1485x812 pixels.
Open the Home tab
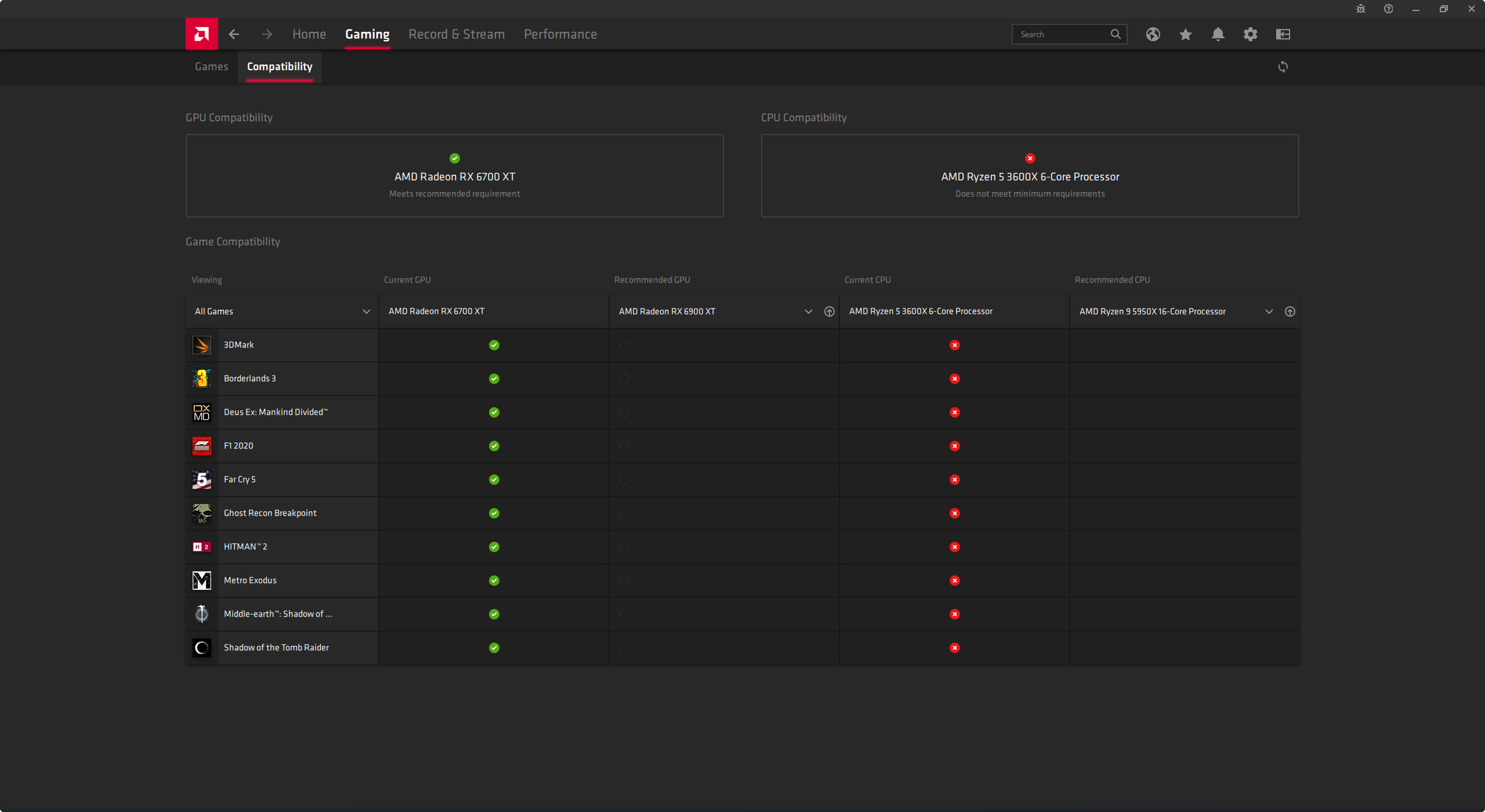click(309, 34)
